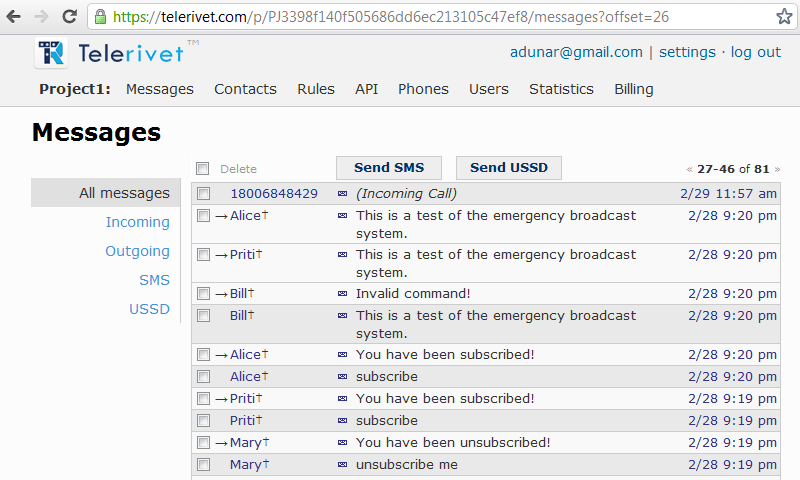Click the Send SMS button
The image size is (800, 480).
coord(389,168)
